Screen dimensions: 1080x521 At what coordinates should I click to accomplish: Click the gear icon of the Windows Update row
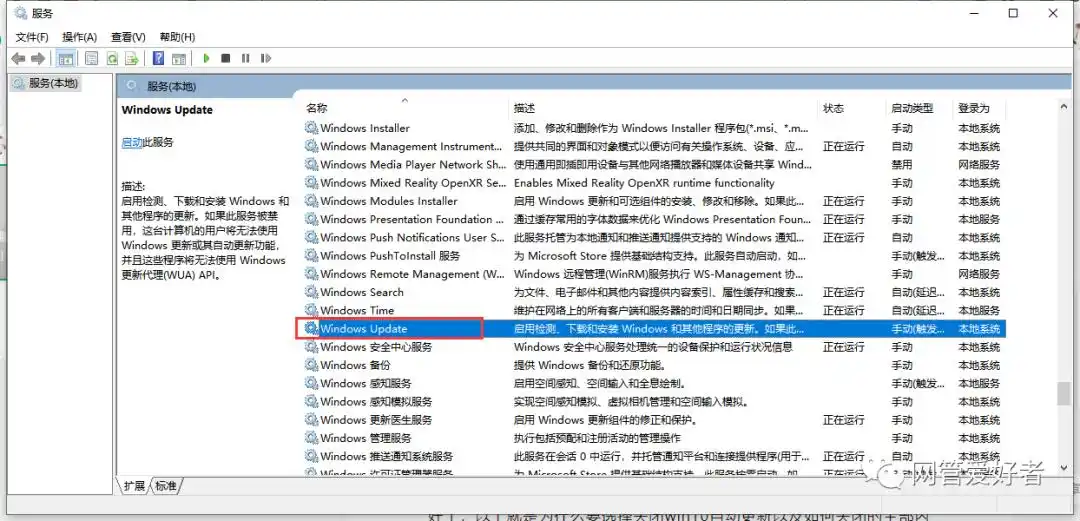(311, 329)
